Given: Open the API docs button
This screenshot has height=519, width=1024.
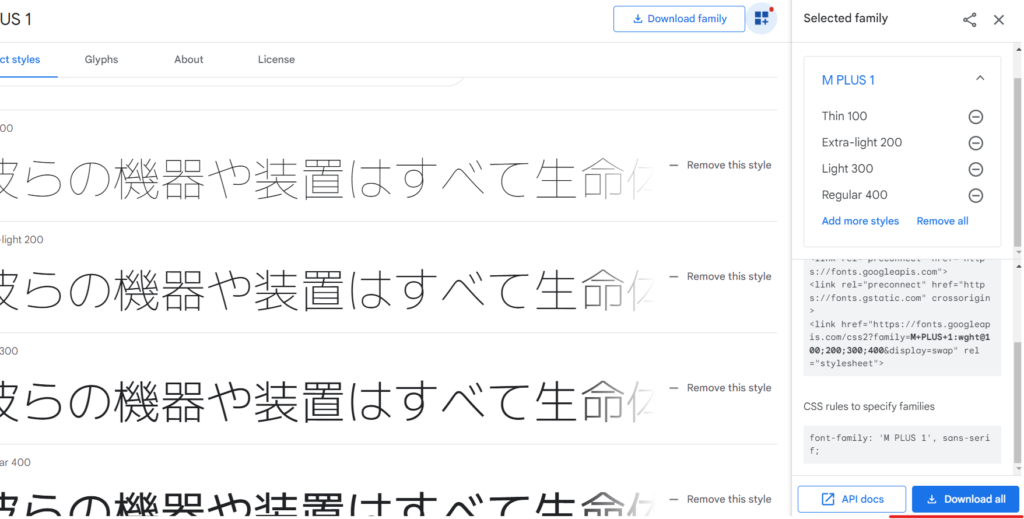Looking at the screenshot, I should tap(852, 499).
